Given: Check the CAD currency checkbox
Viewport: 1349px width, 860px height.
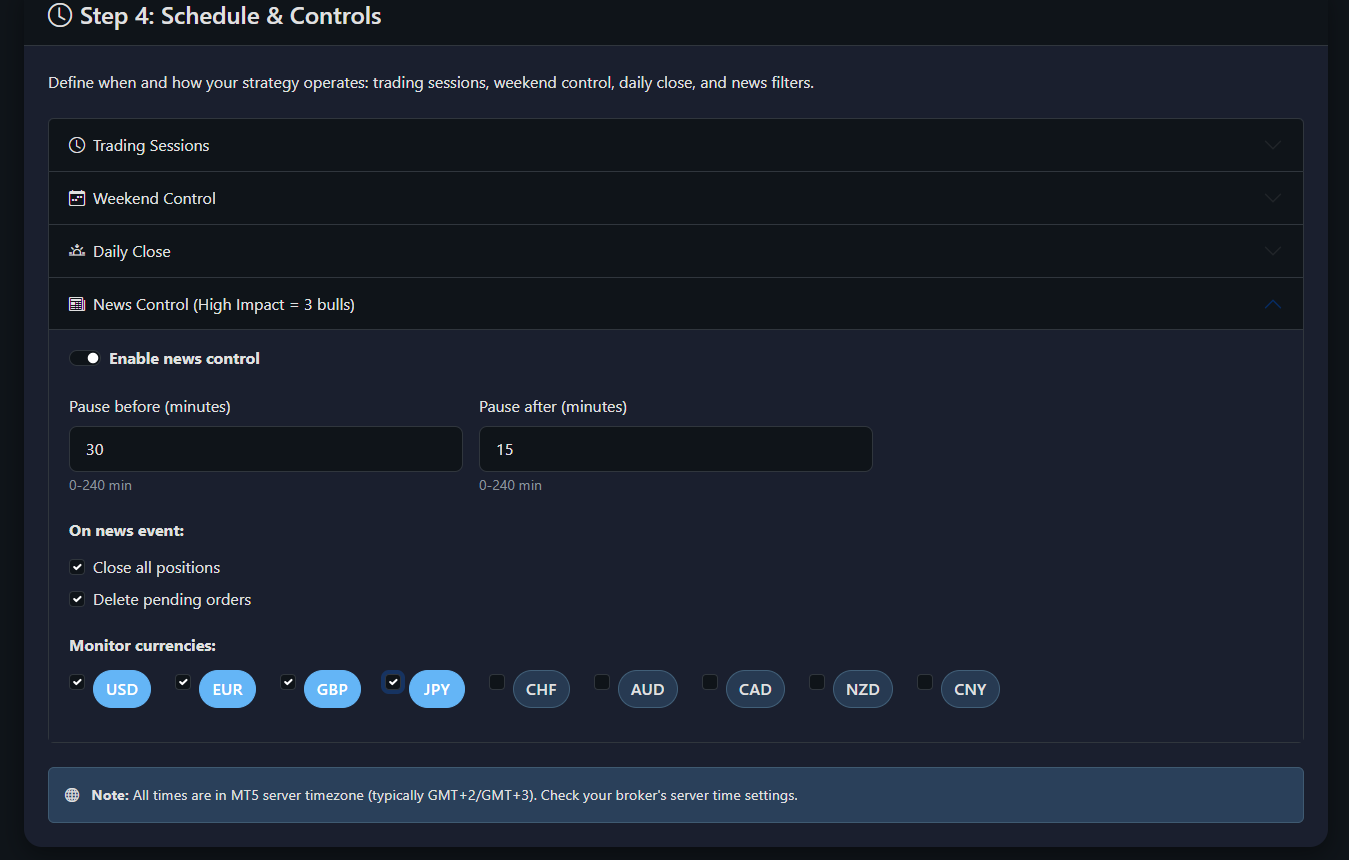Looking at the screenshot, I should pyautogui.click(x=710, y=682).
